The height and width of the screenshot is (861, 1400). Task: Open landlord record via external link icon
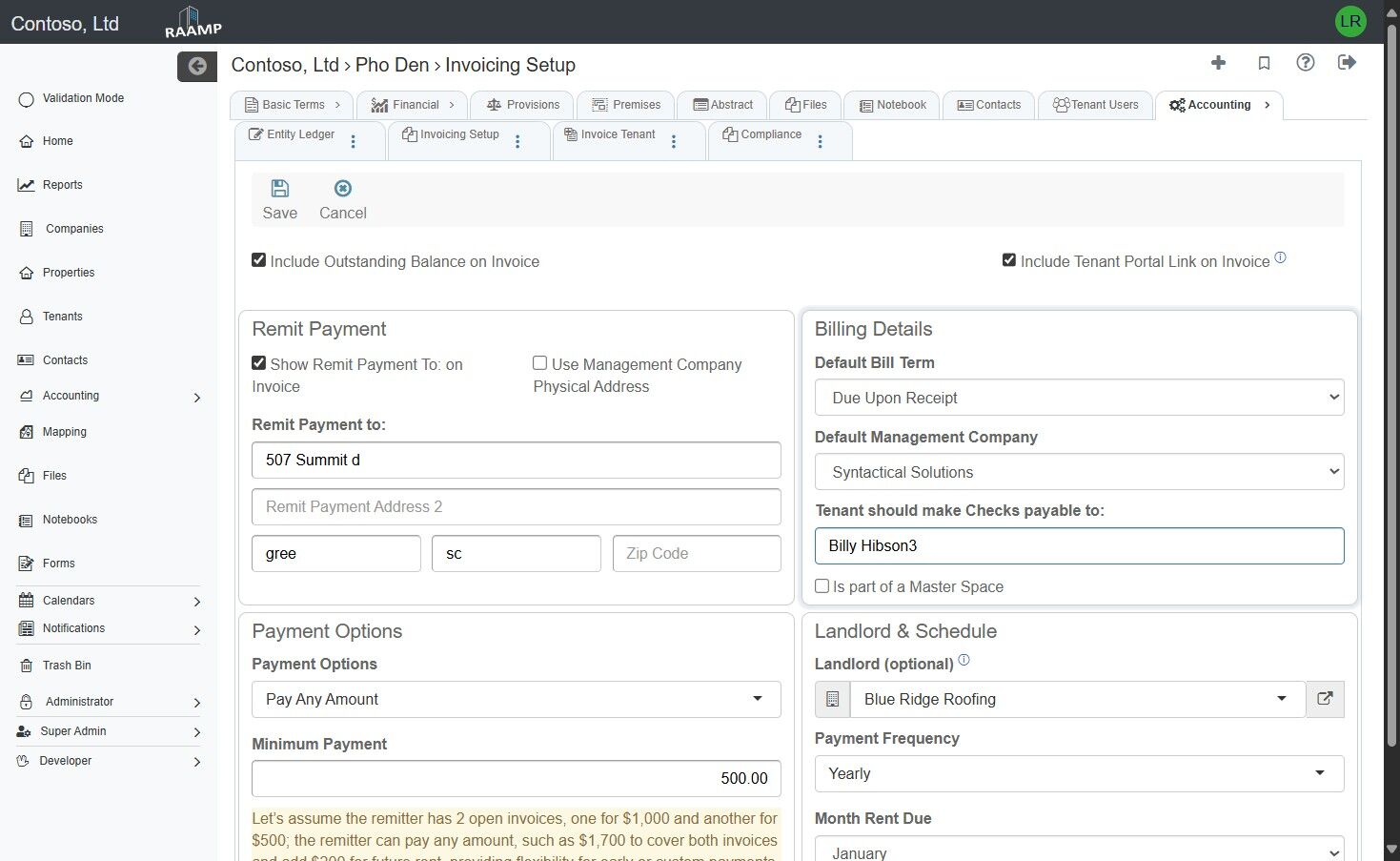pos(1325,699)
